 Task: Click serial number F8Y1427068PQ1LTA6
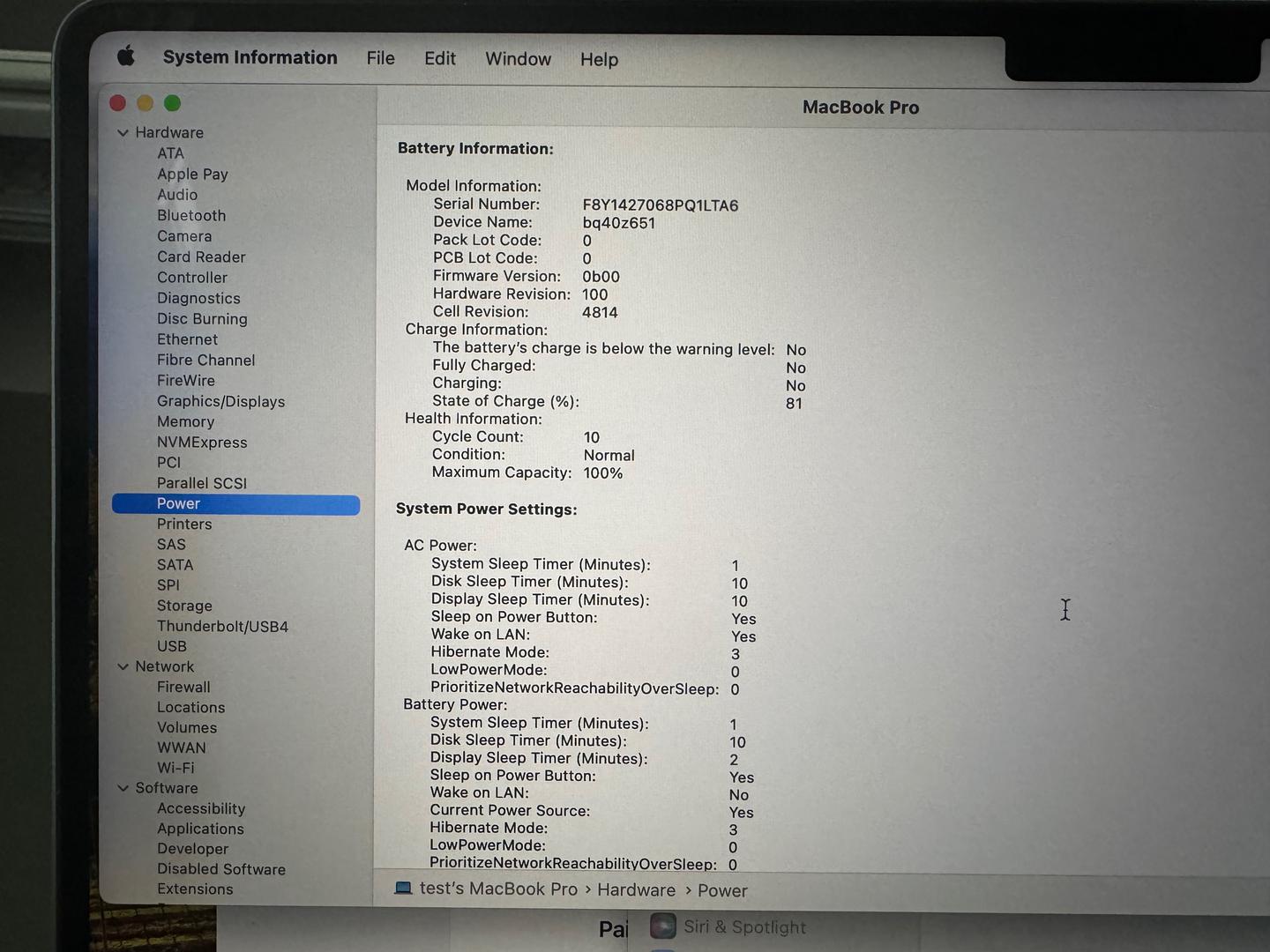click(x=661, y=205)
